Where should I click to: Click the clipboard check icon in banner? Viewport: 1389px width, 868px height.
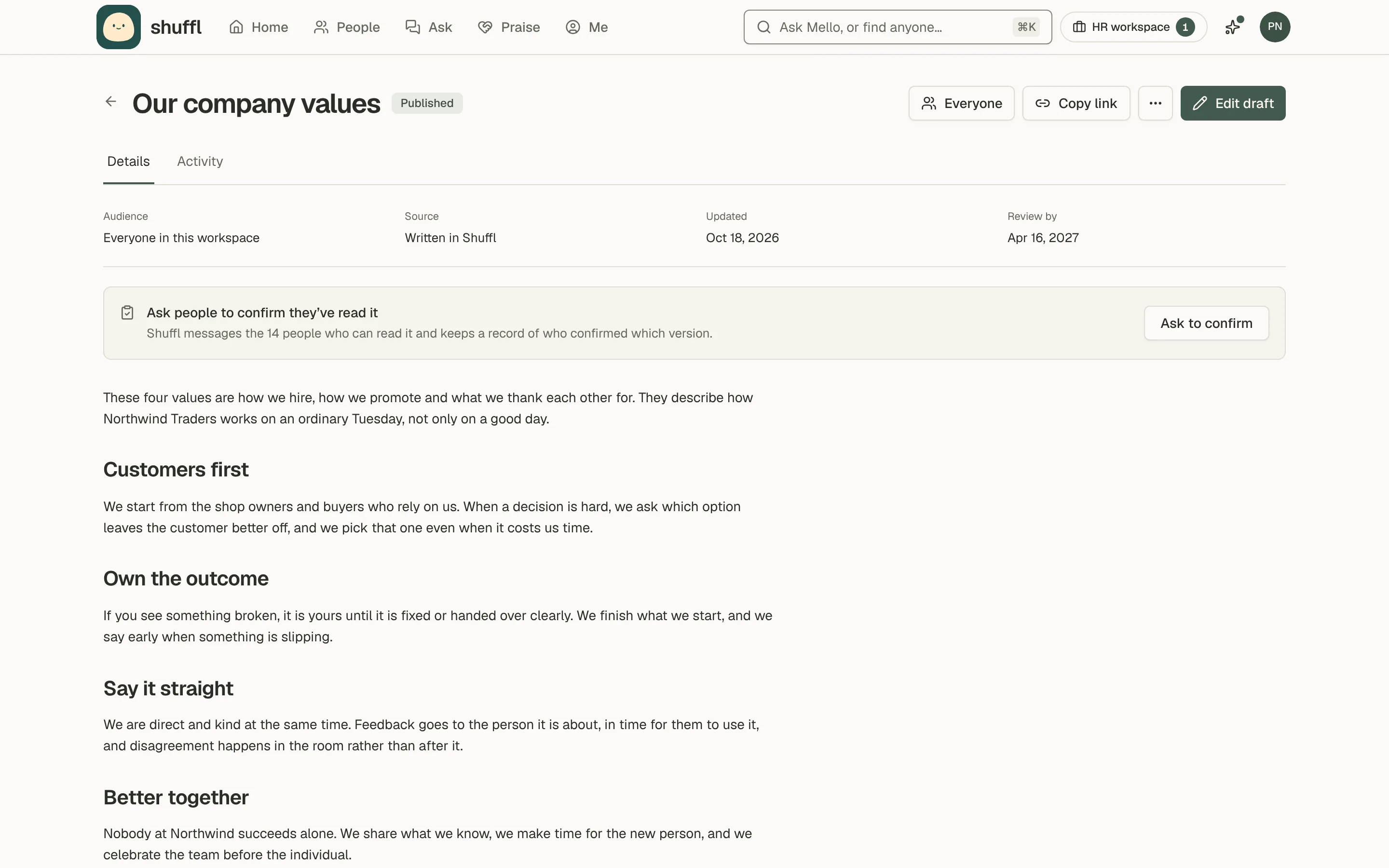click(x=127, y=312)
